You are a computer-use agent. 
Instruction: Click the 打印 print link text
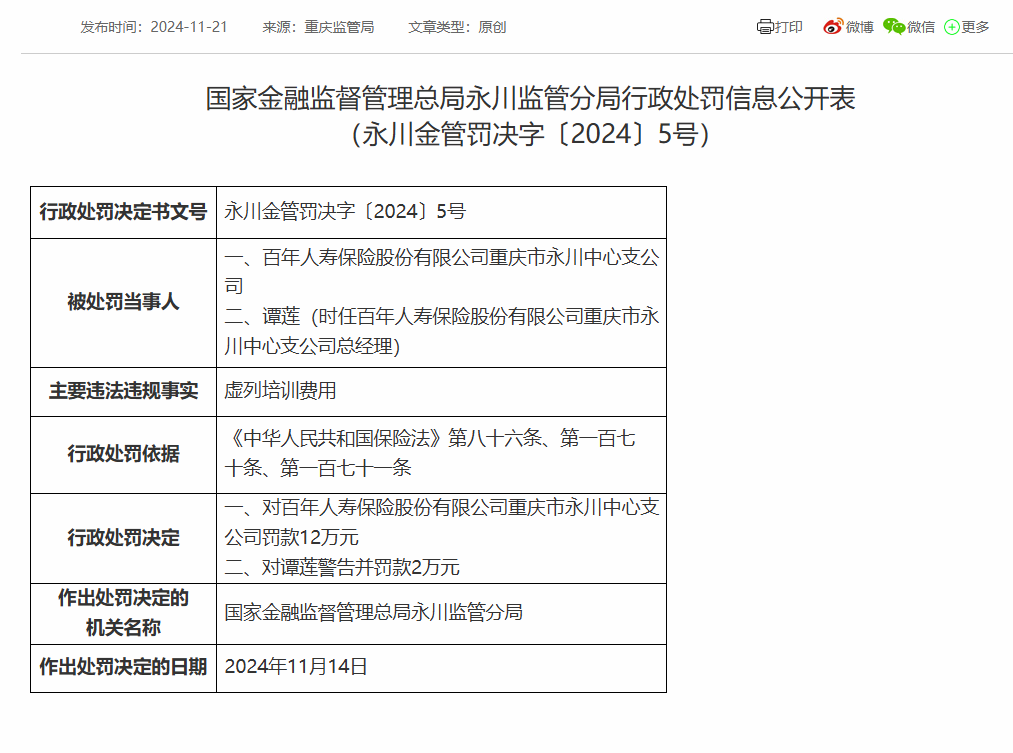789,27
